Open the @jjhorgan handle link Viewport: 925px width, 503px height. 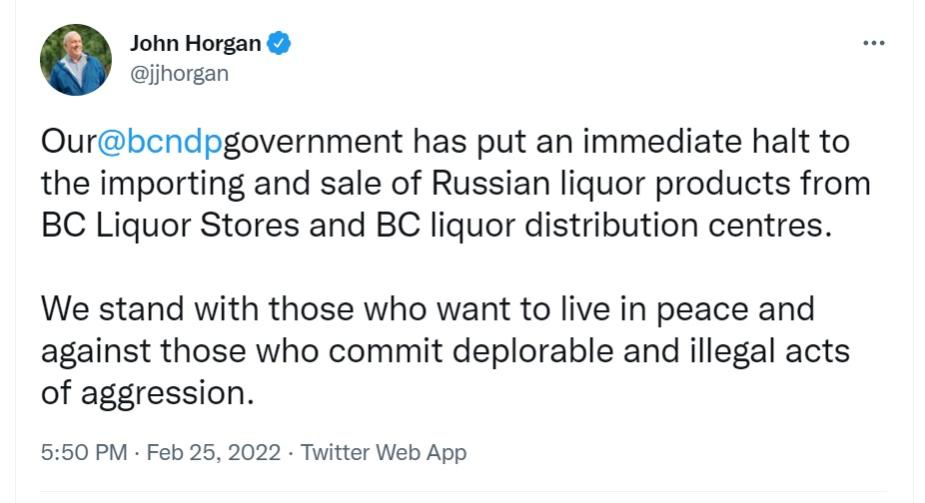click(x=179, y=73)
